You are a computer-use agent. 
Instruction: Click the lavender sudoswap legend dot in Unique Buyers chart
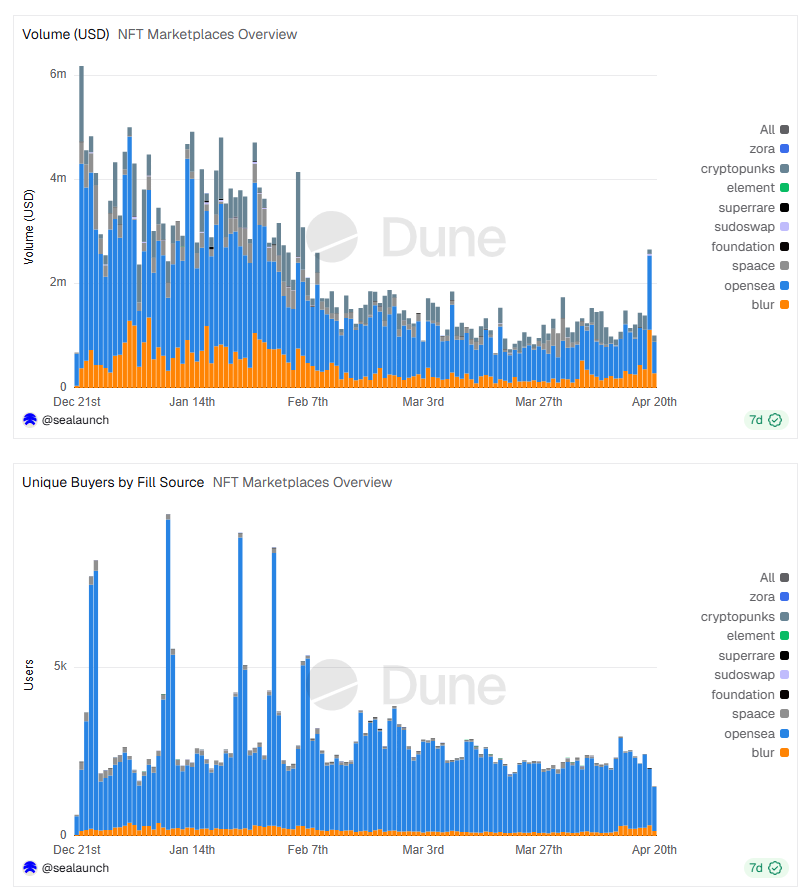[784, 675]
